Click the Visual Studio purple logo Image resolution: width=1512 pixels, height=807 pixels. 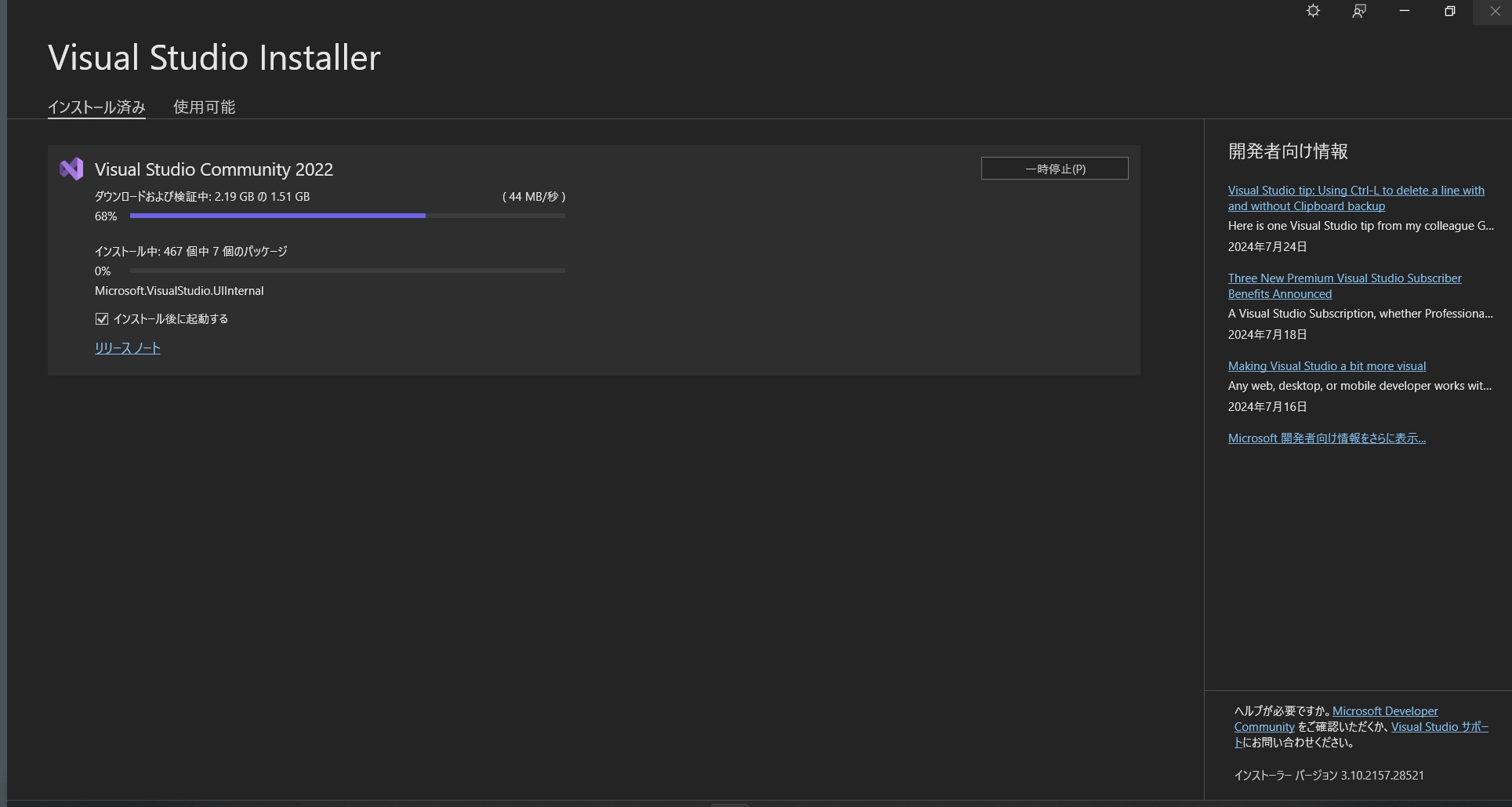point(71,169)
